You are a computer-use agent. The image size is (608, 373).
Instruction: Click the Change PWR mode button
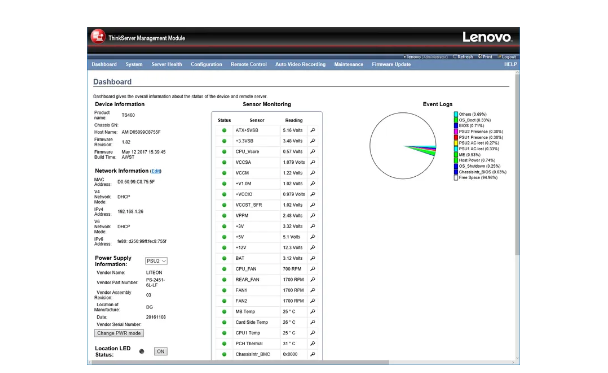pyautogui.click(x=119, y=333)
